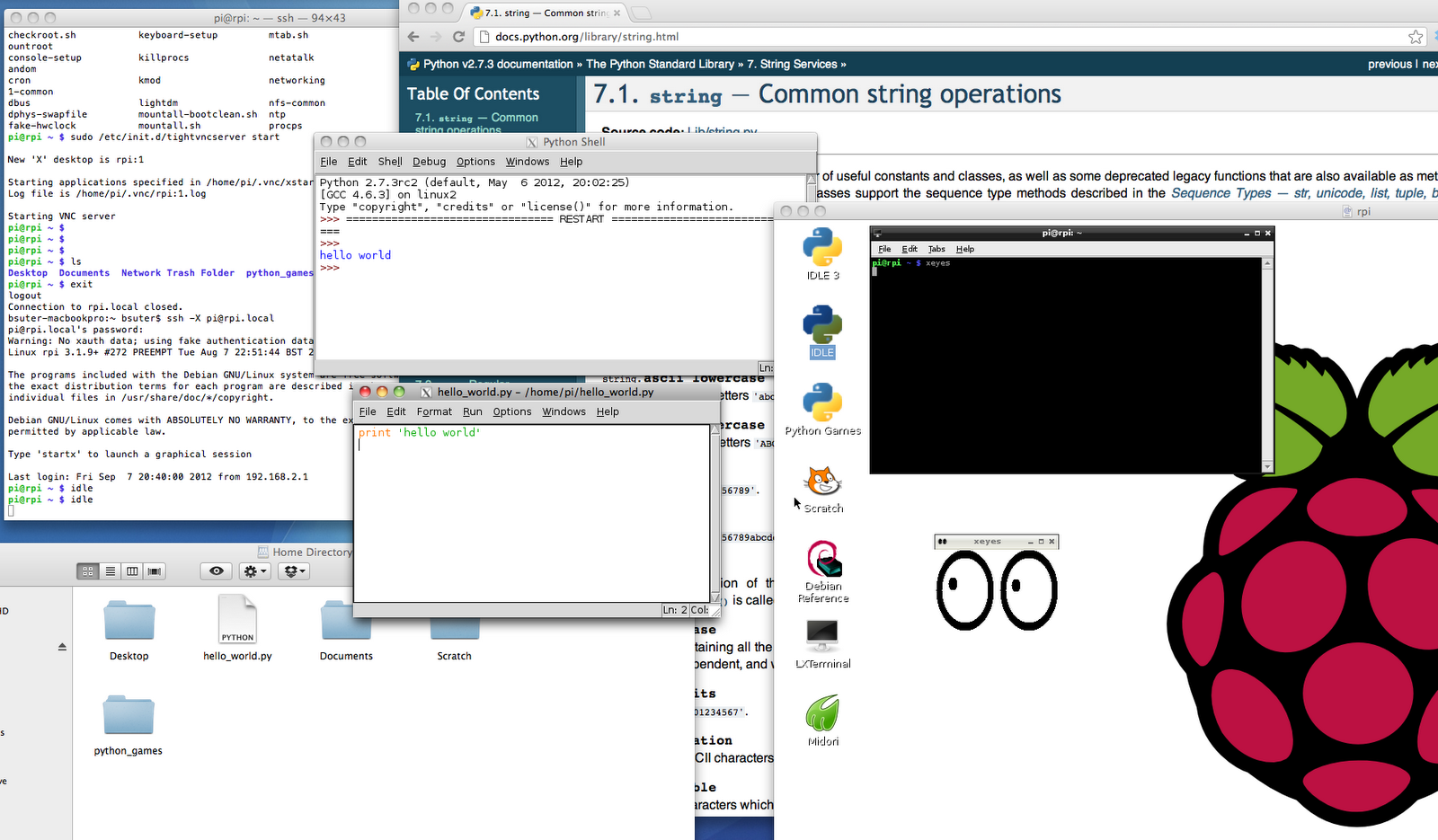The width and height of the screenshot is (1438, 840).
Task: Toggle the bookmark star in the address bar
Action: (x=1415, y=37)
